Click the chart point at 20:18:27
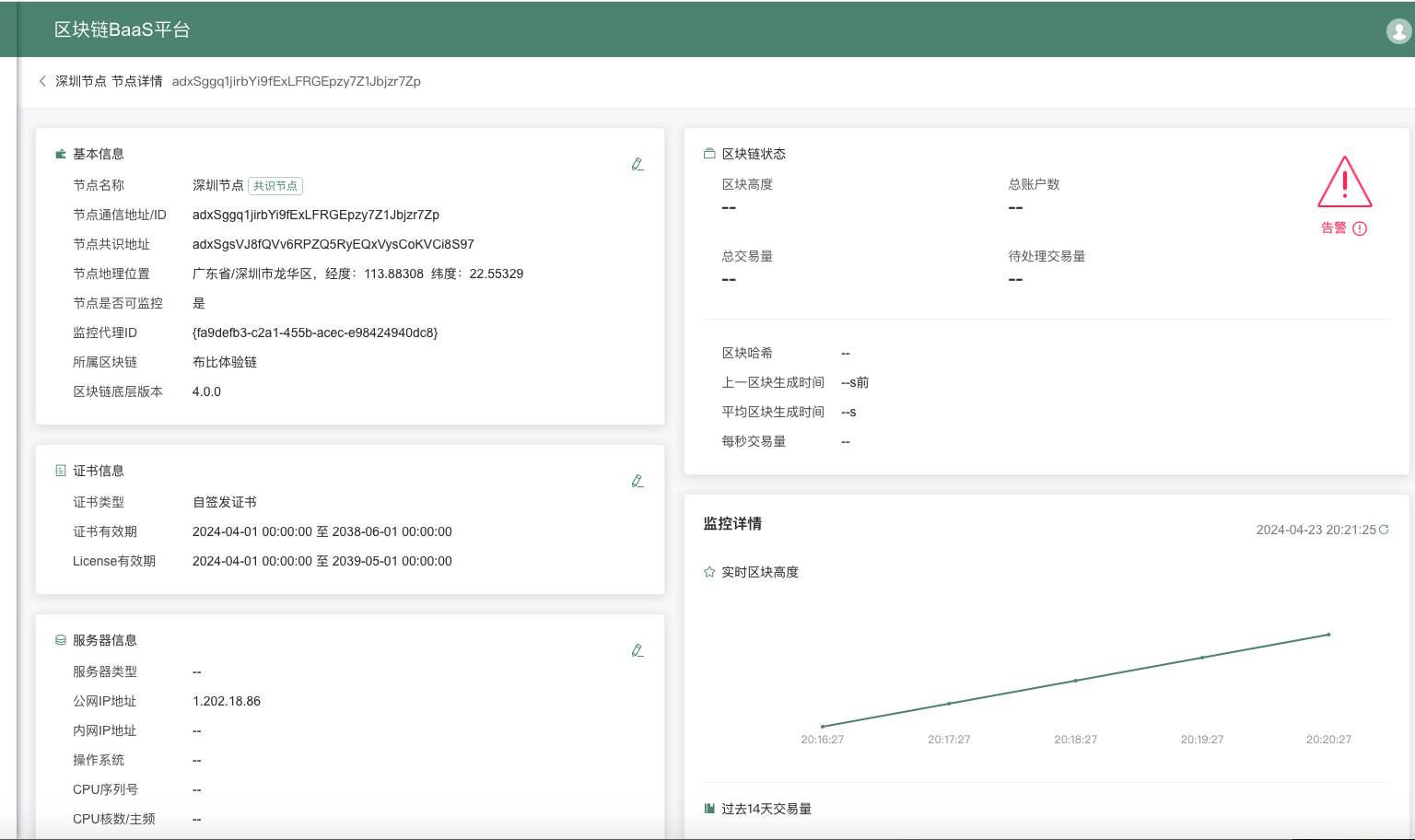This screenshot has height=840, width=1415. click(1076, 681)
